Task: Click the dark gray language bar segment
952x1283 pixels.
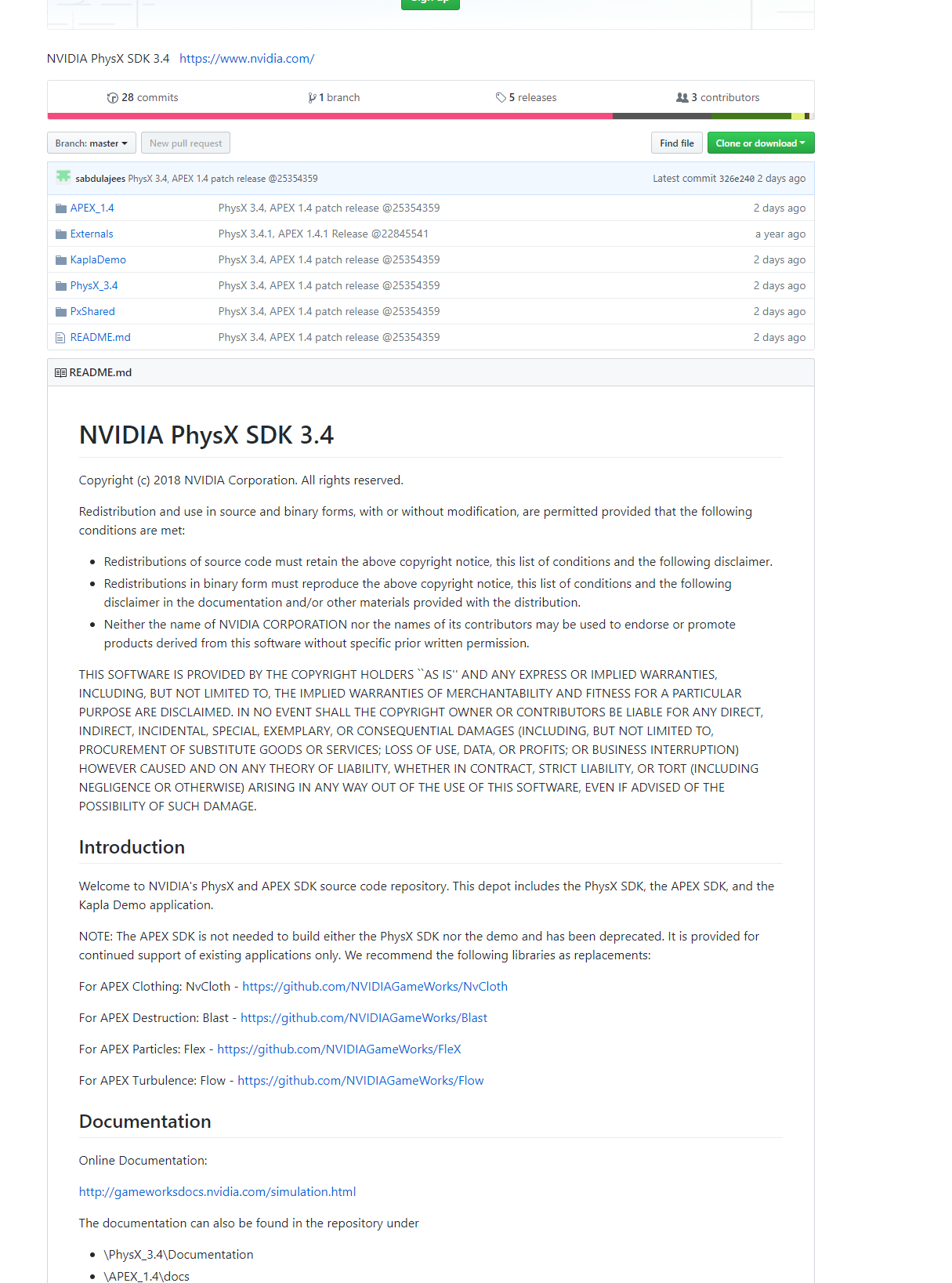Action: tap(661, 116)
